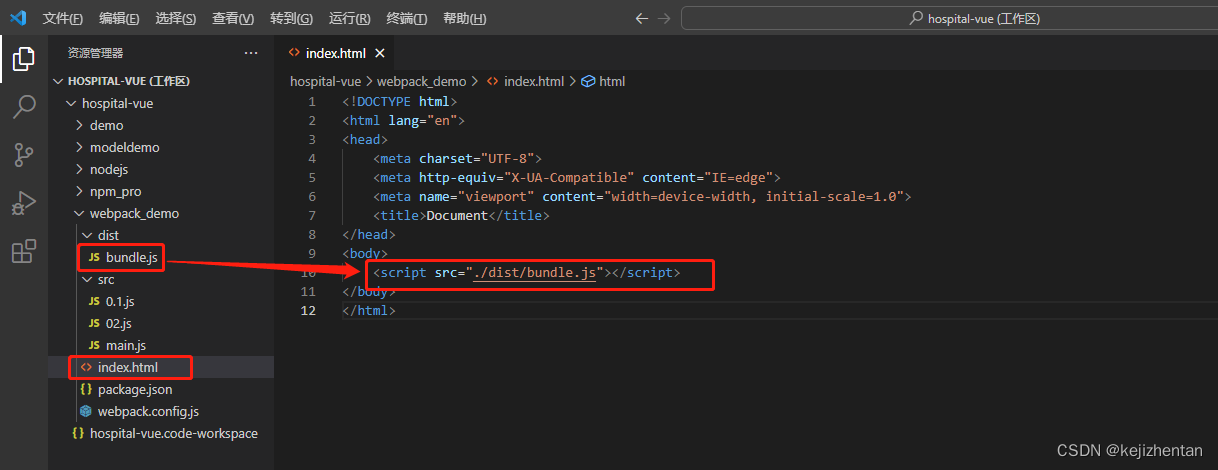
Task: Collapse the hospital-vue root folder
Action: coord(161,103)
